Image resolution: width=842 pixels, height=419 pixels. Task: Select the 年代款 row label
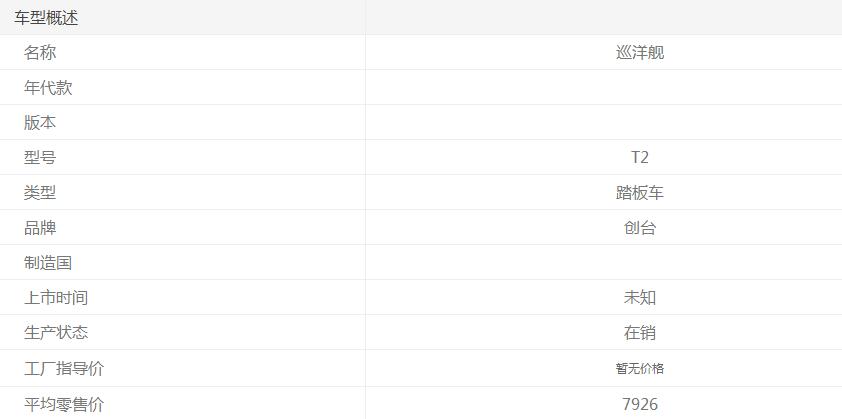point(48,88)
